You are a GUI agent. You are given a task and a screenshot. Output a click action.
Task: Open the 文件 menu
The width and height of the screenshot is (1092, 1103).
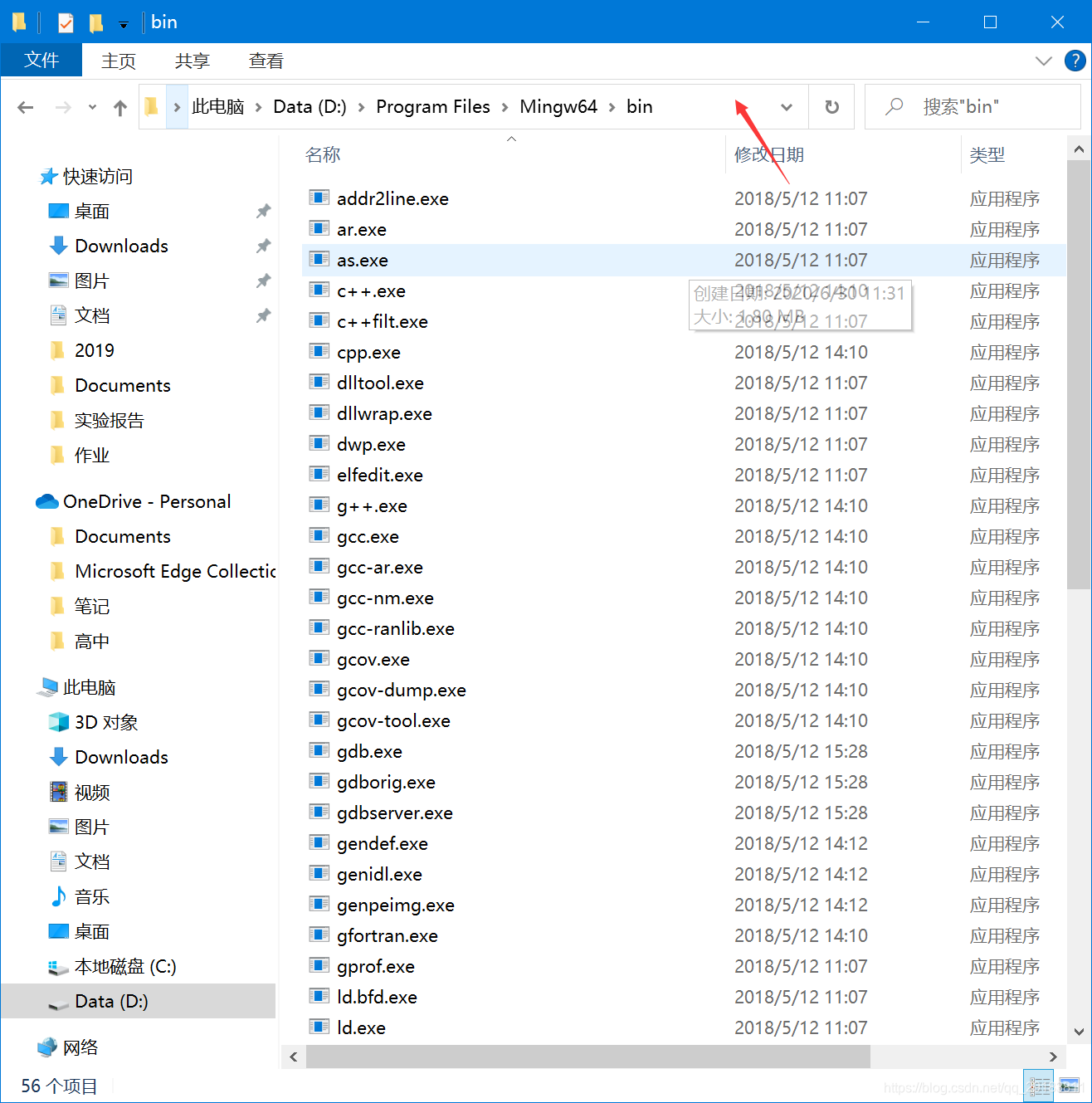click(41, 61)
